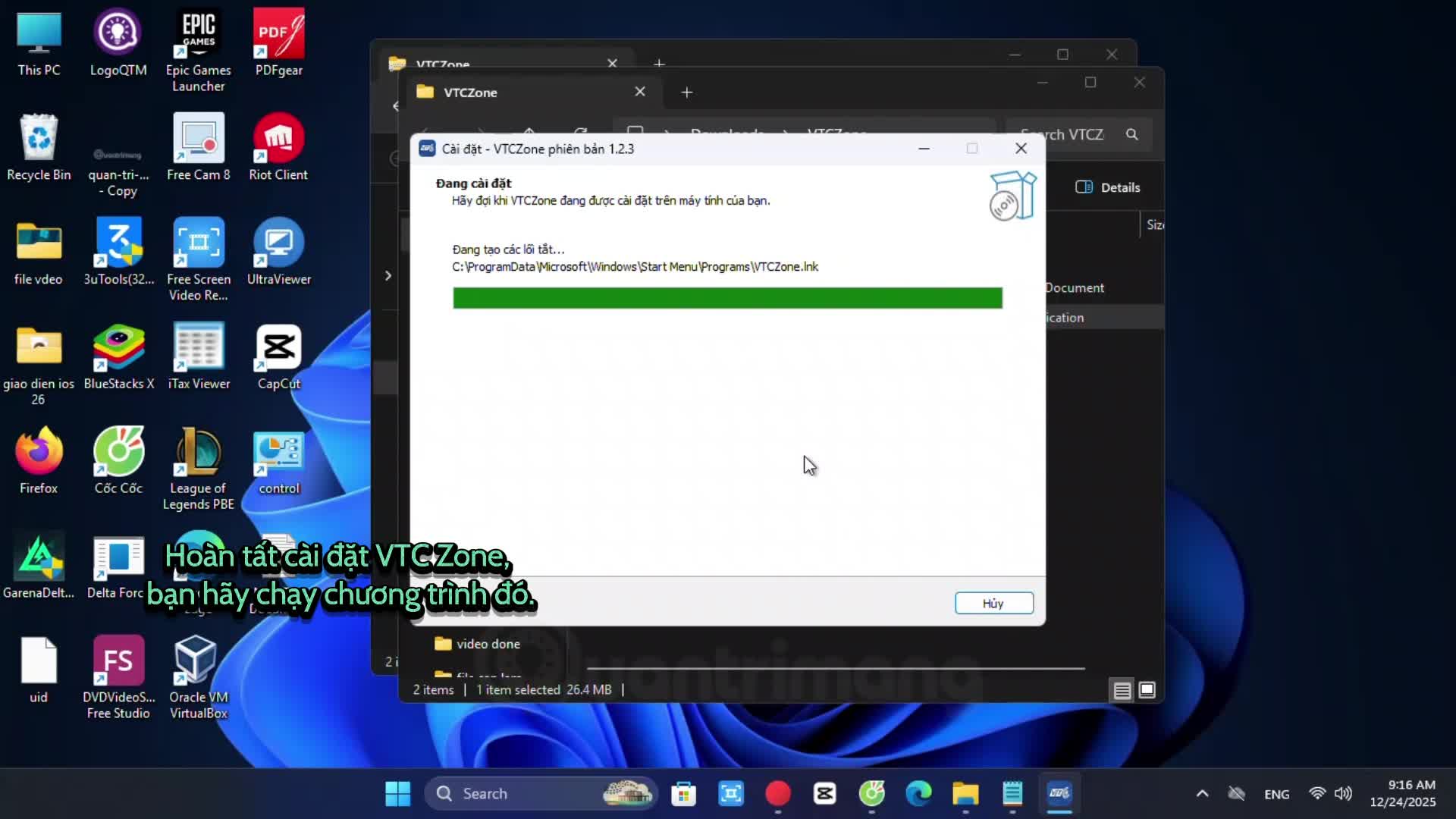The height and width of the screenshot is (819, 1456).
Task: Click the Size column header in Explorer
Action: coord(1155,224)
